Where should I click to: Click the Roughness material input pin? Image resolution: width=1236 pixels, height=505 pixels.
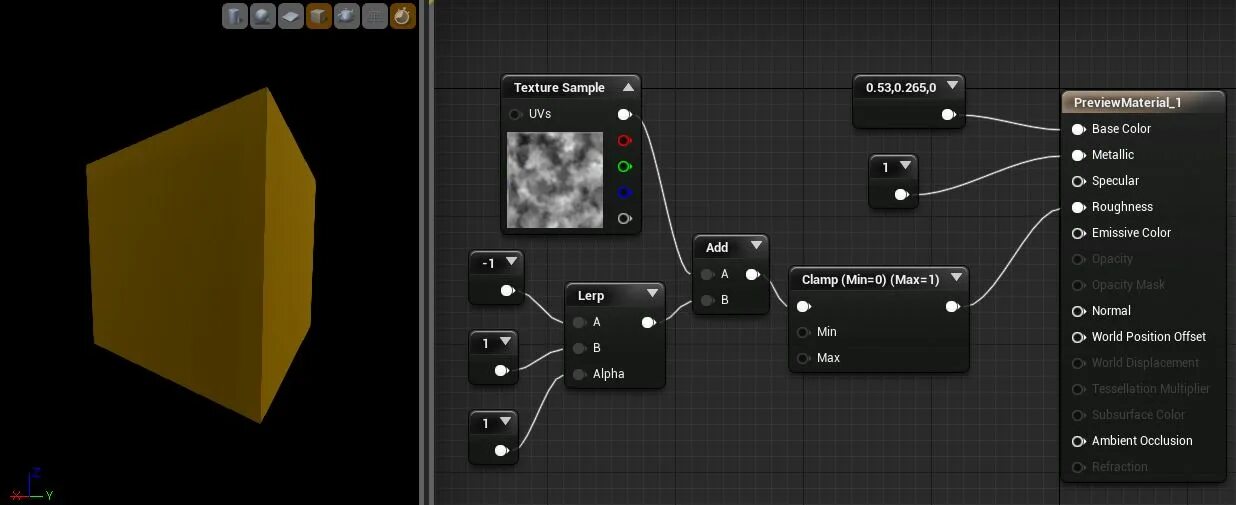[x=1079, y=207]
